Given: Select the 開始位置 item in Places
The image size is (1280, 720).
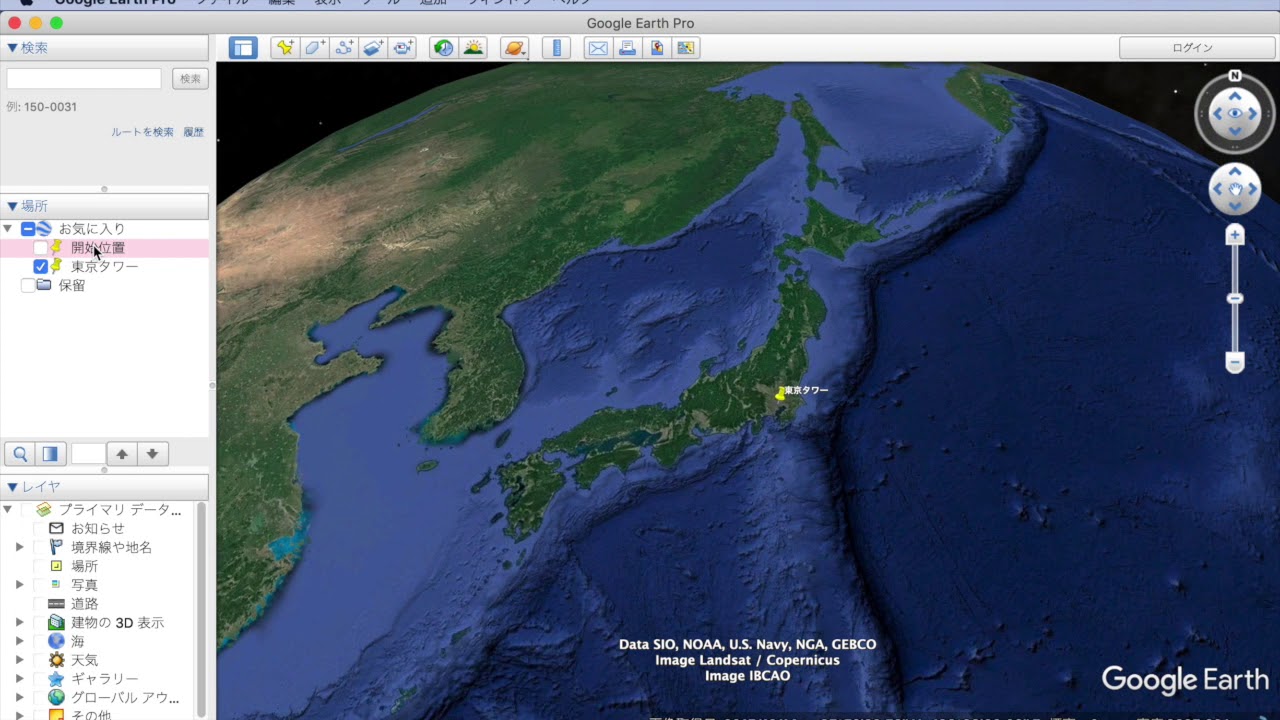Looking at the screenshot, I should pos(98,248).
